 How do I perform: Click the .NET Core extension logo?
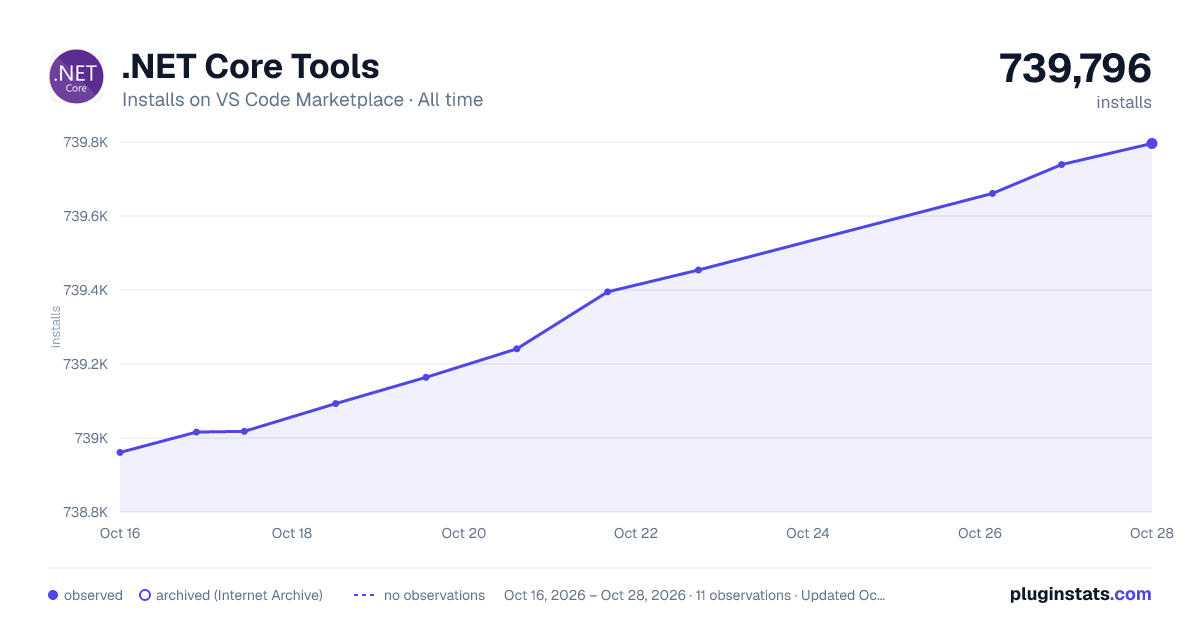click(76, 76)
